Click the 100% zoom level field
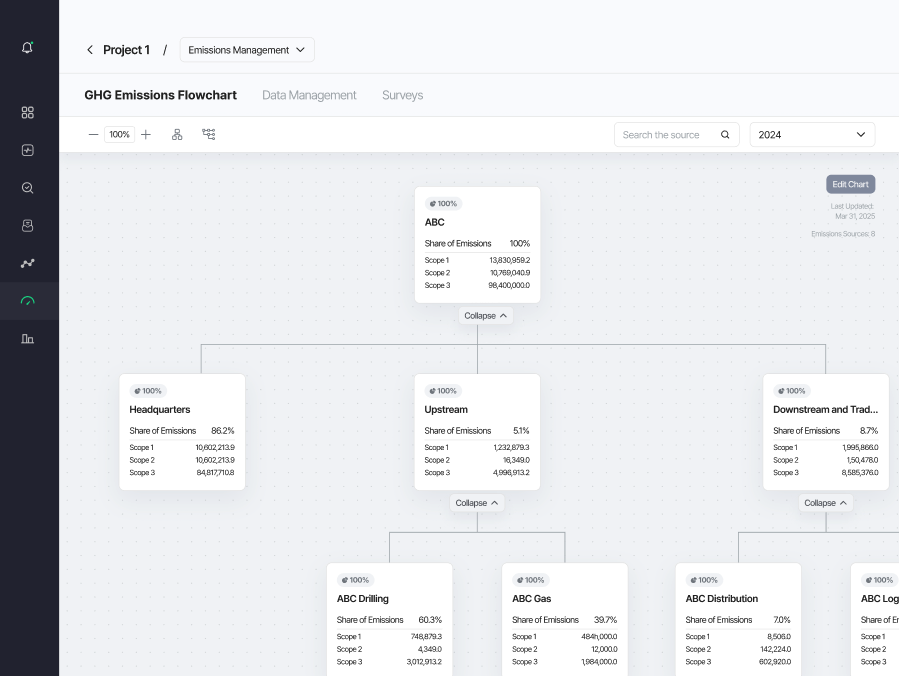The width and height of the screenshot is (899, 676). [x=119, y=135]
